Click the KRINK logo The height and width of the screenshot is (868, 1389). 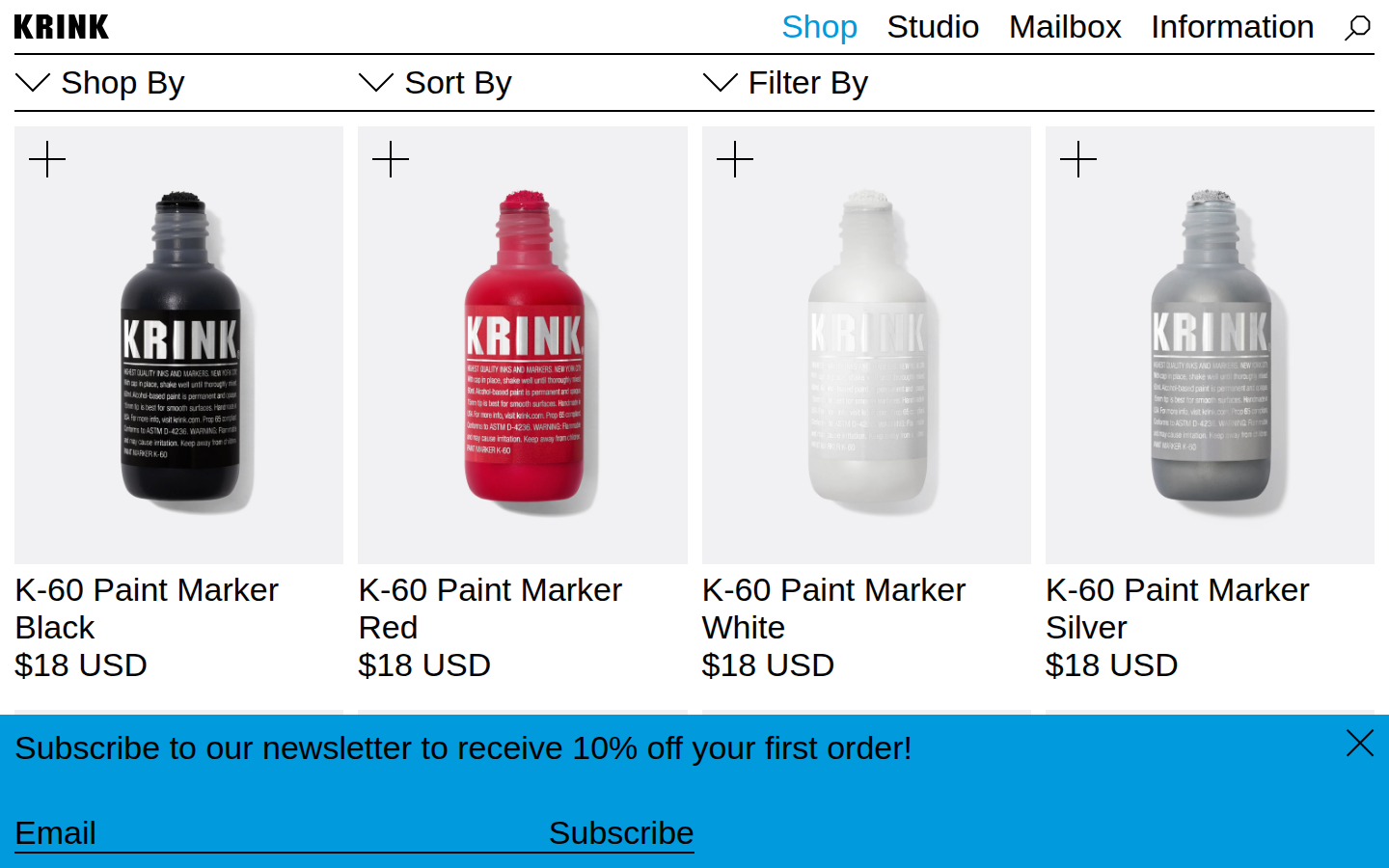pos(61,26)
